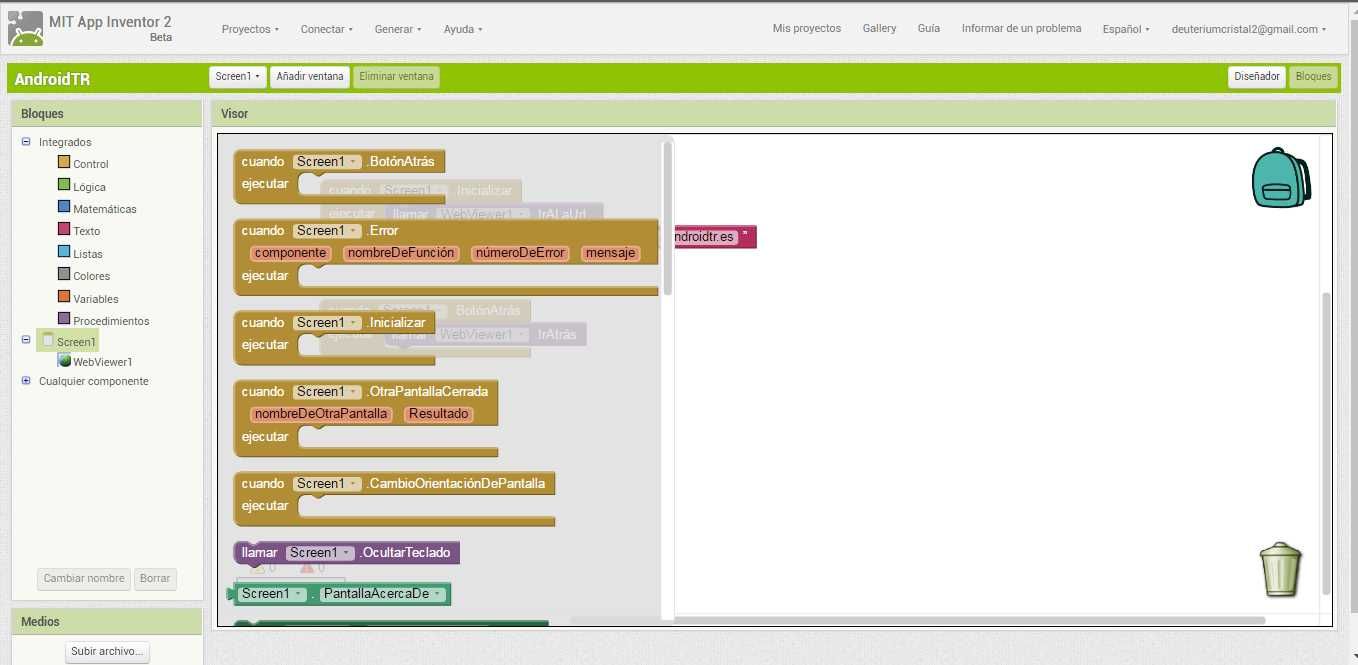The width and height of the screenshot is (1358, 665).
Task: Collapse the Integrados tree section
Action: coord(26,142)
